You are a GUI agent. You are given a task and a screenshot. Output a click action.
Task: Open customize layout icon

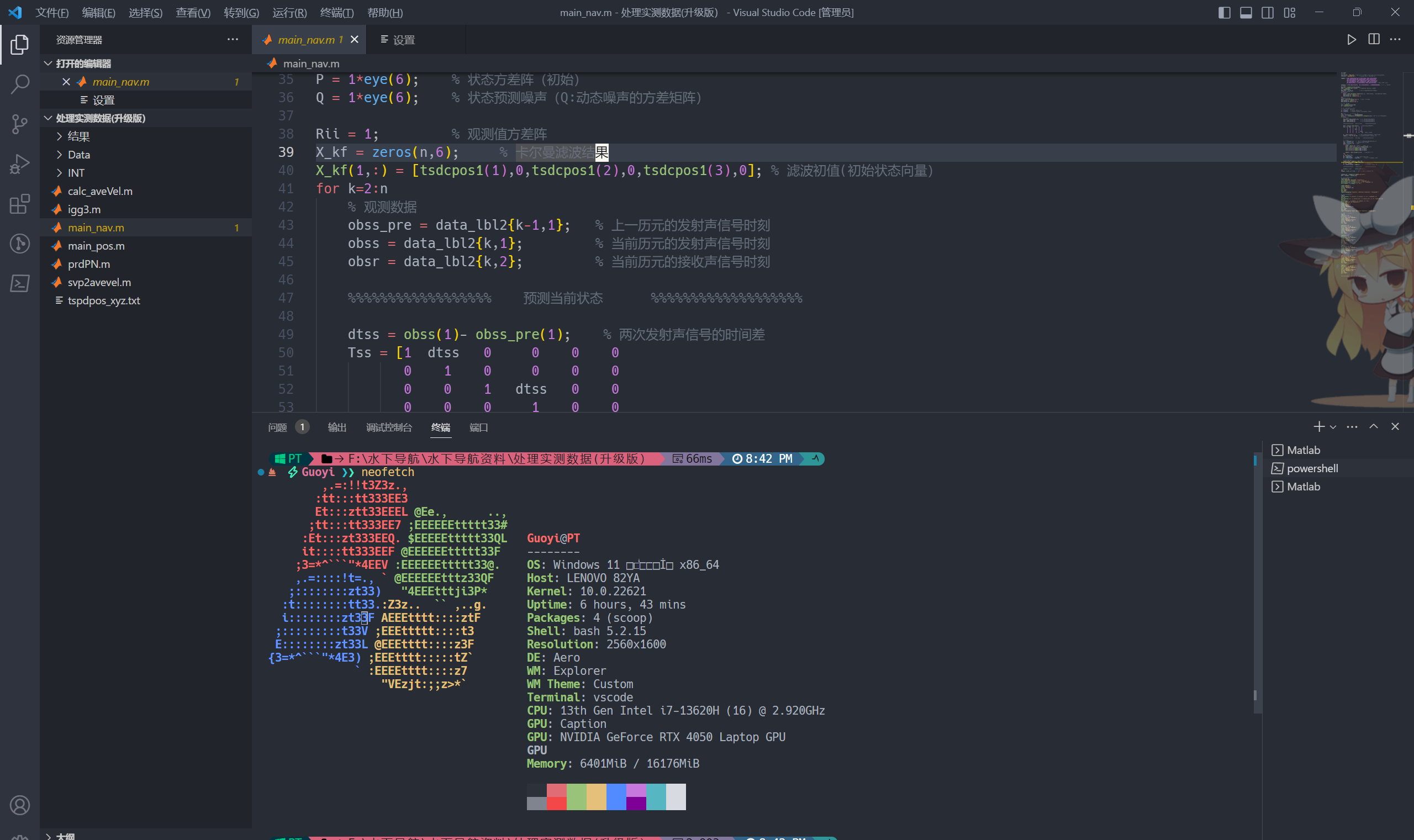[1290, 13]
